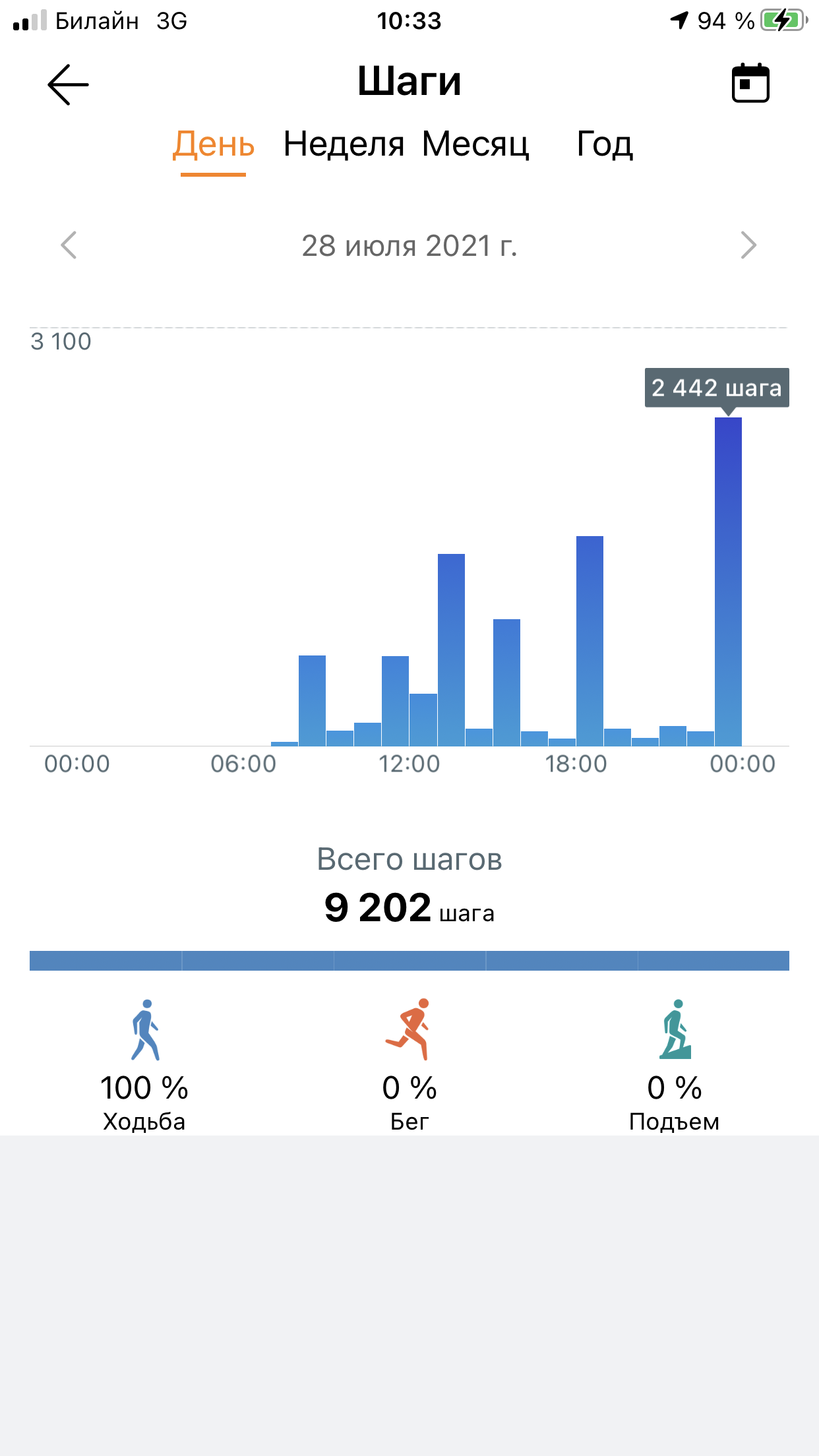Viewport: 819px width, 1456px height.
Task: Open the calendar date picker icon
Action: (x=750, y=83)
